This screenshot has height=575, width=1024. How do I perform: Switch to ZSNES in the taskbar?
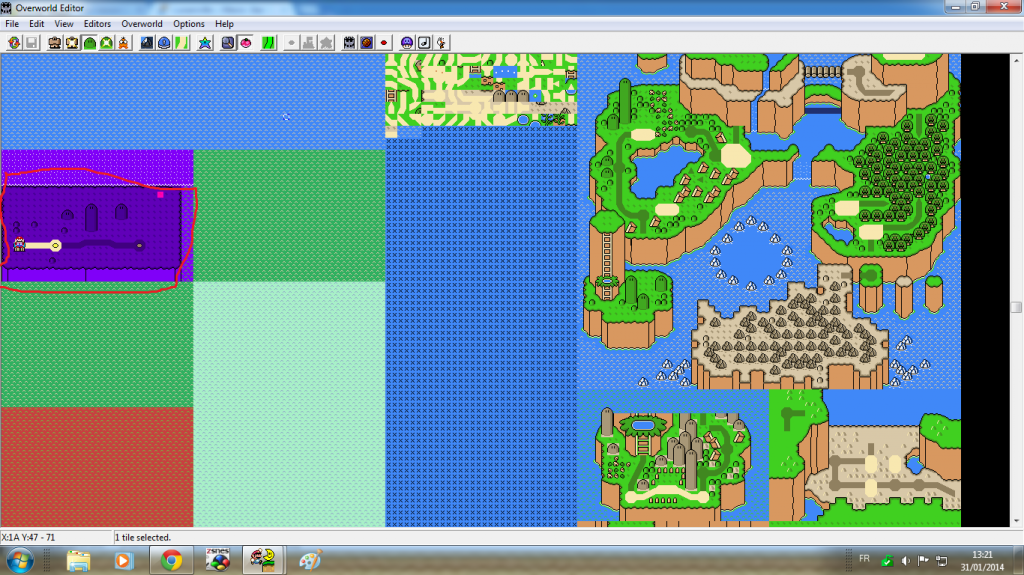(x=217, y=561)
